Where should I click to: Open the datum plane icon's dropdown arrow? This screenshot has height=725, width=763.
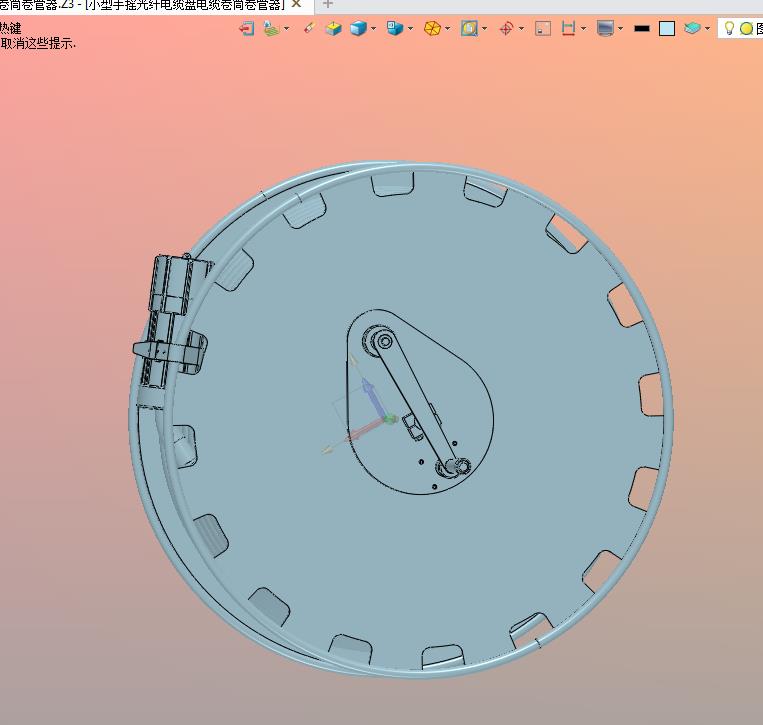[287, 29]
